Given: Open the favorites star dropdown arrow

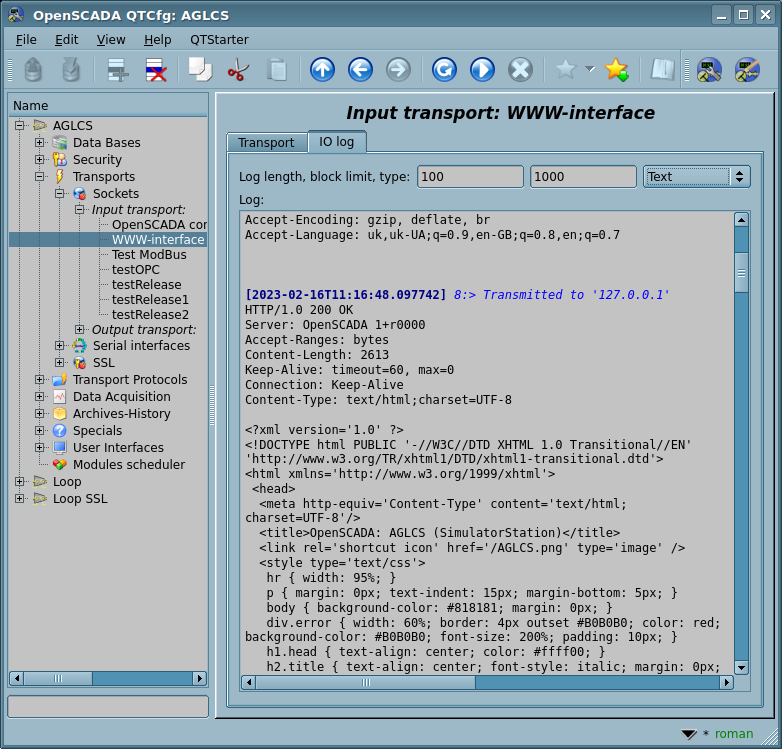Looking at the screenshot, I should (x=590, y=69).
